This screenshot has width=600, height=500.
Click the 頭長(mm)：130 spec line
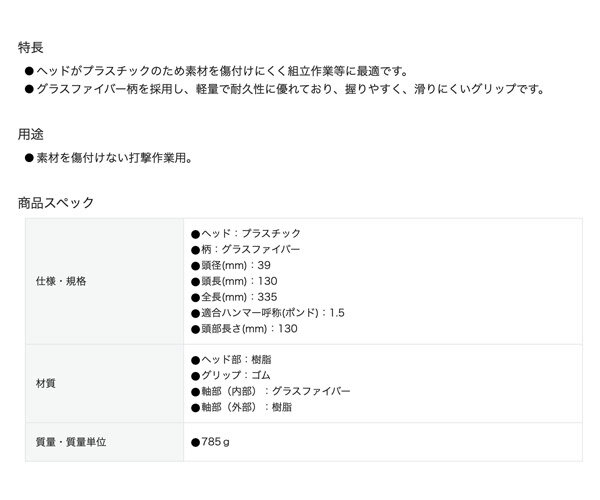[233, 281]
